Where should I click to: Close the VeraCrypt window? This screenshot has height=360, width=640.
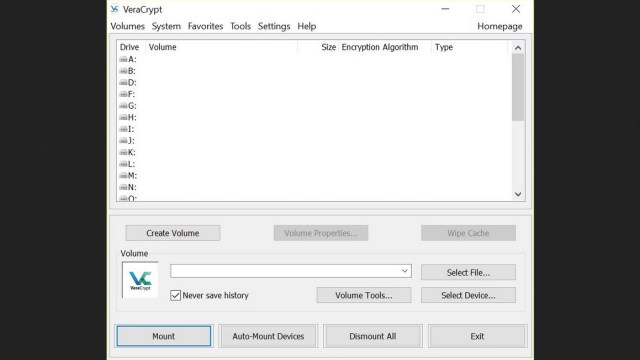point(516,9)
